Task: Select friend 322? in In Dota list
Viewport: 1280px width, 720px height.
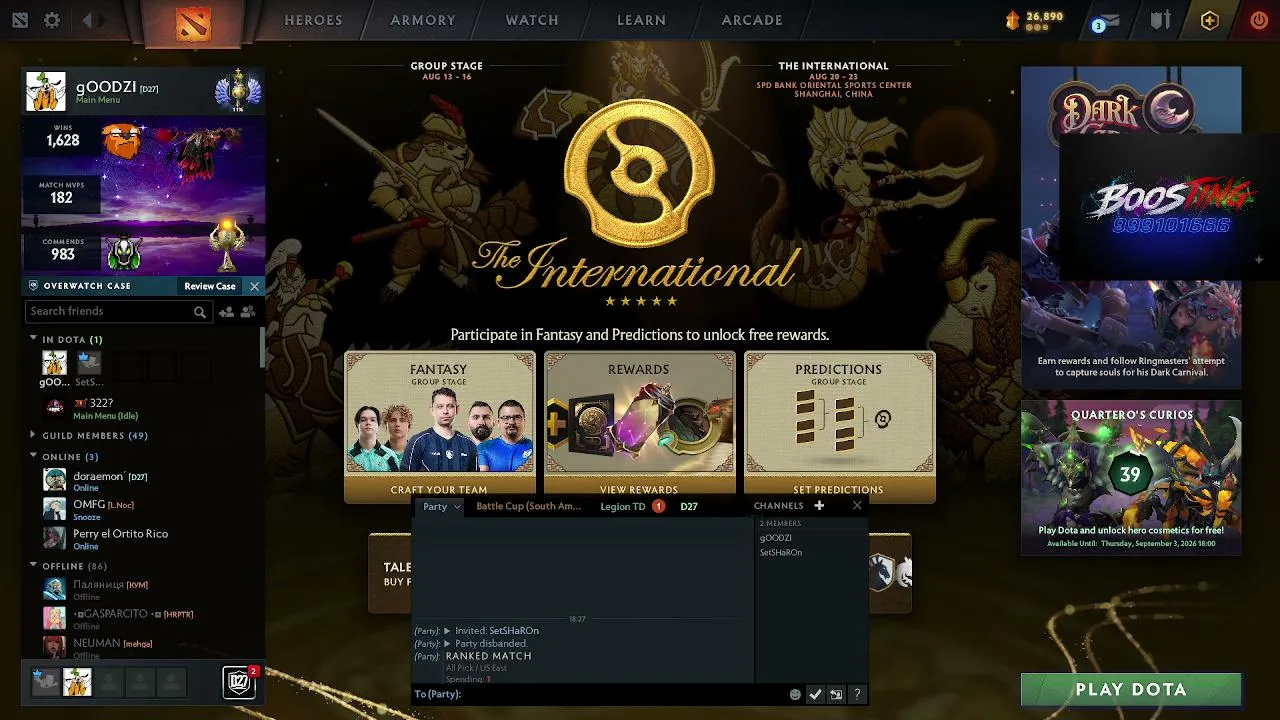Action: coord(150,408)
